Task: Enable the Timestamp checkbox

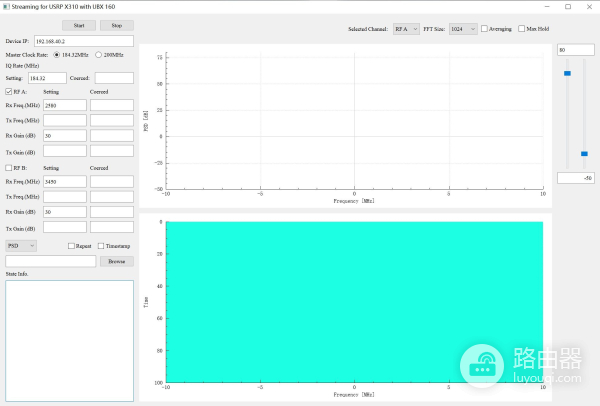Action: [x=99, y=245]
